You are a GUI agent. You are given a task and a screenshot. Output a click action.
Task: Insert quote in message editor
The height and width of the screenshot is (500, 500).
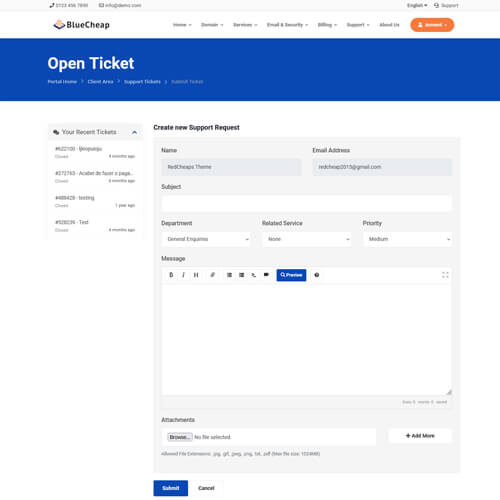click(266, 275)
